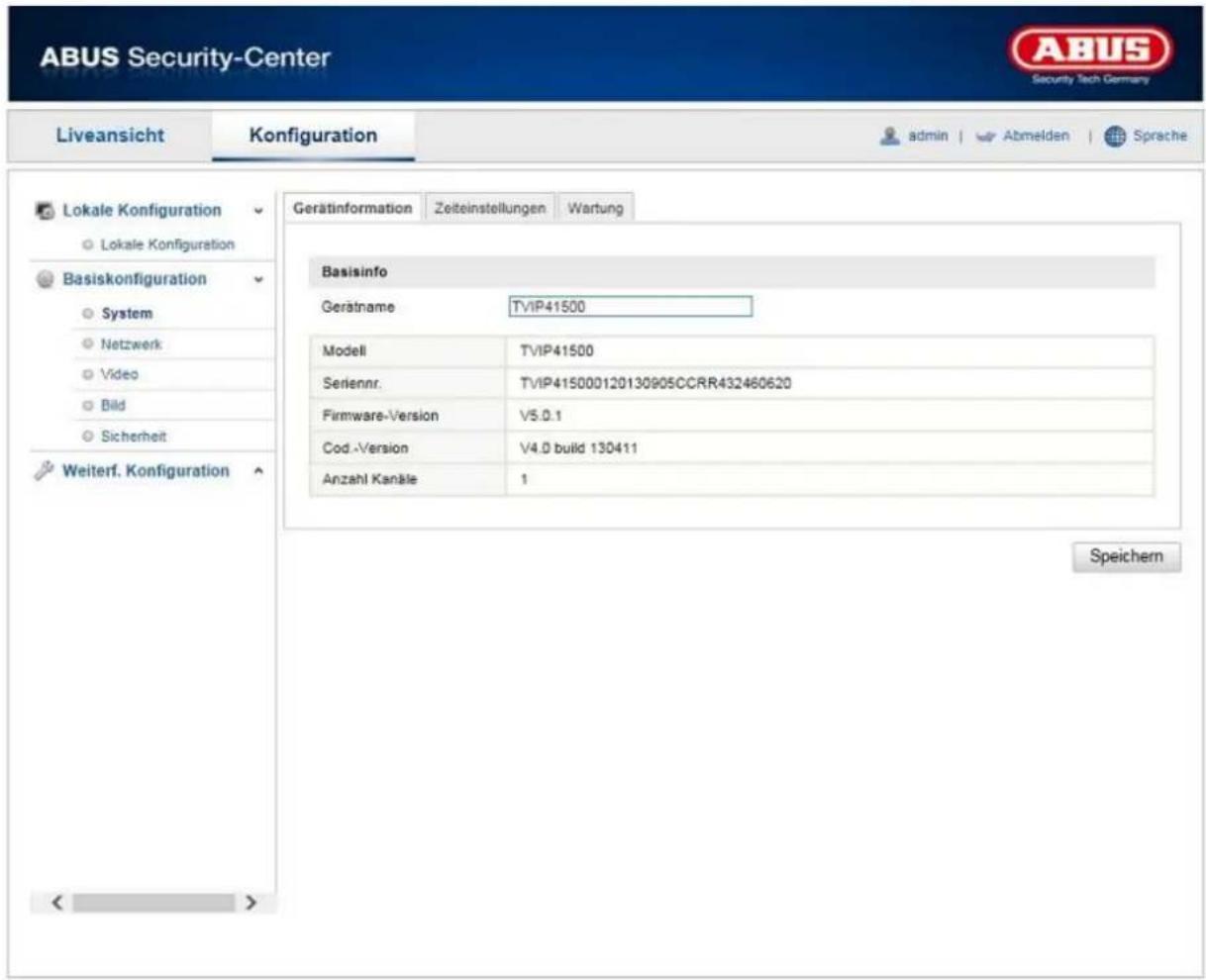Image resolution: width=1206 pixels, height=980 pixels.
Task: Collapse the Basiskonfiguration section arrow
Action: coord(259,280)
